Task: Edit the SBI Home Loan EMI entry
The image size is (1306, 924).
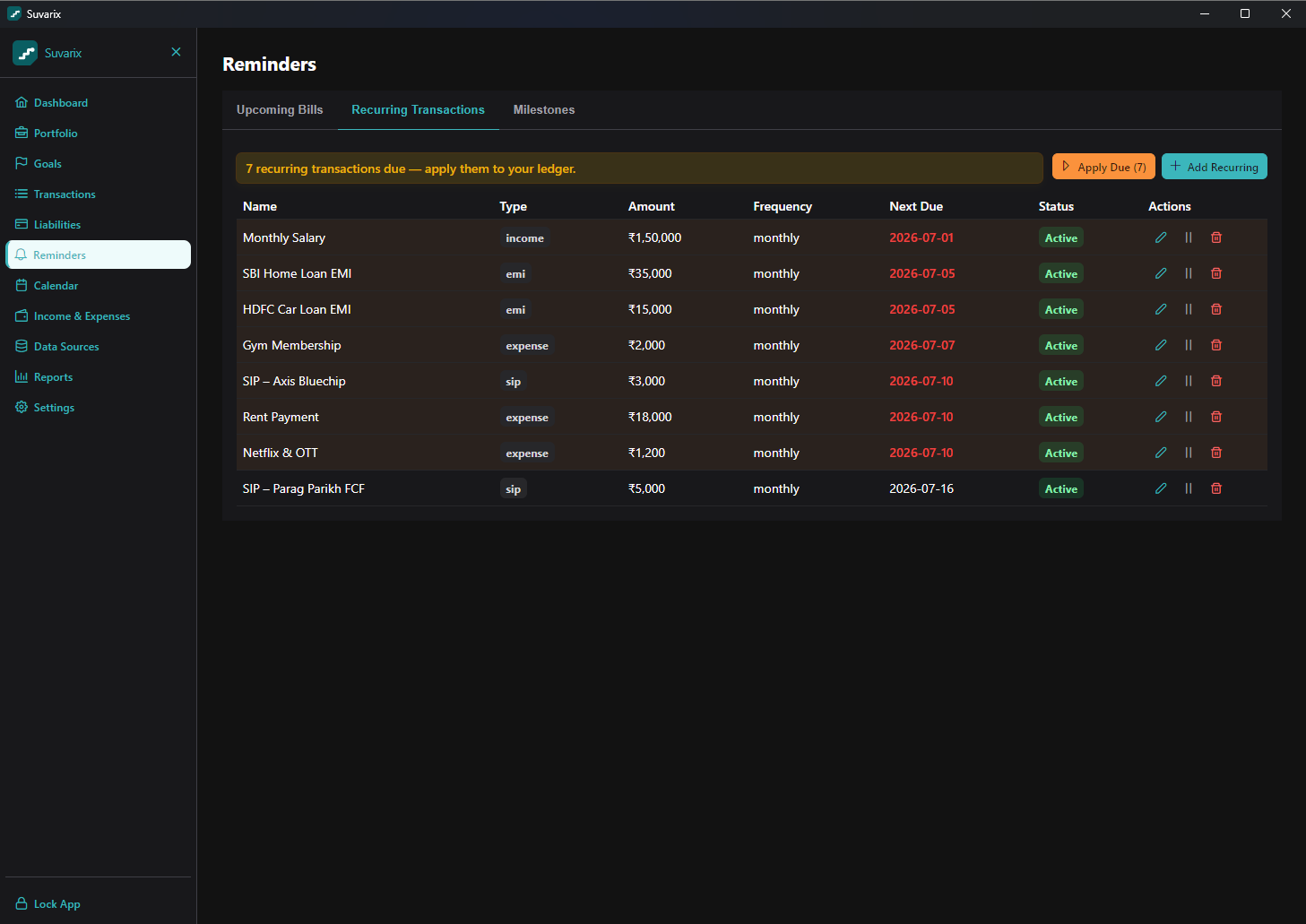Action: [1161, 273]
